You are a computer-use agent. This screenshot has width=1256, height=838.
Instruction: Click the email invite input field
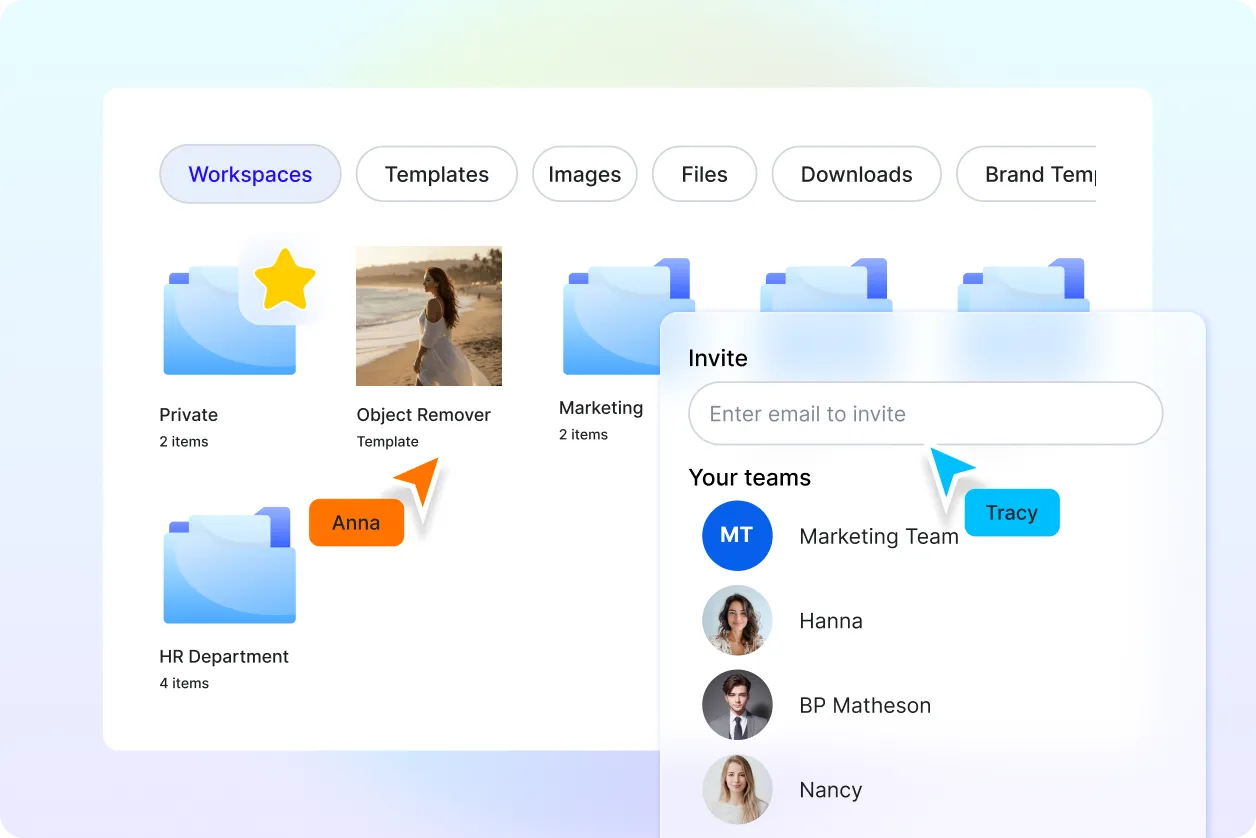[x=924, y=413]
